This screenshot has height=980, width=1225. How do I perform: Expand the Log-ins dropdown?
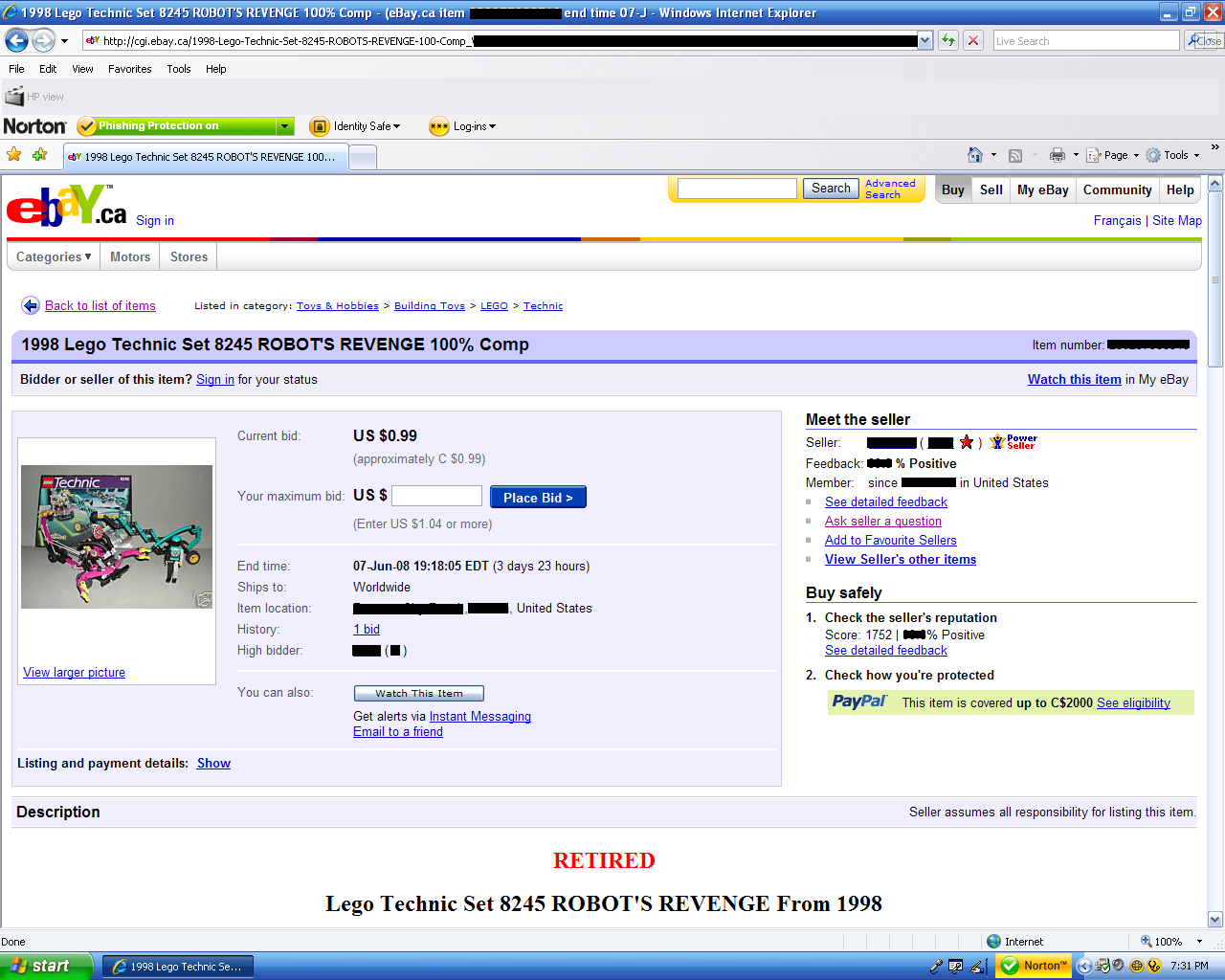pyautogui.click(x=492, y=126)
